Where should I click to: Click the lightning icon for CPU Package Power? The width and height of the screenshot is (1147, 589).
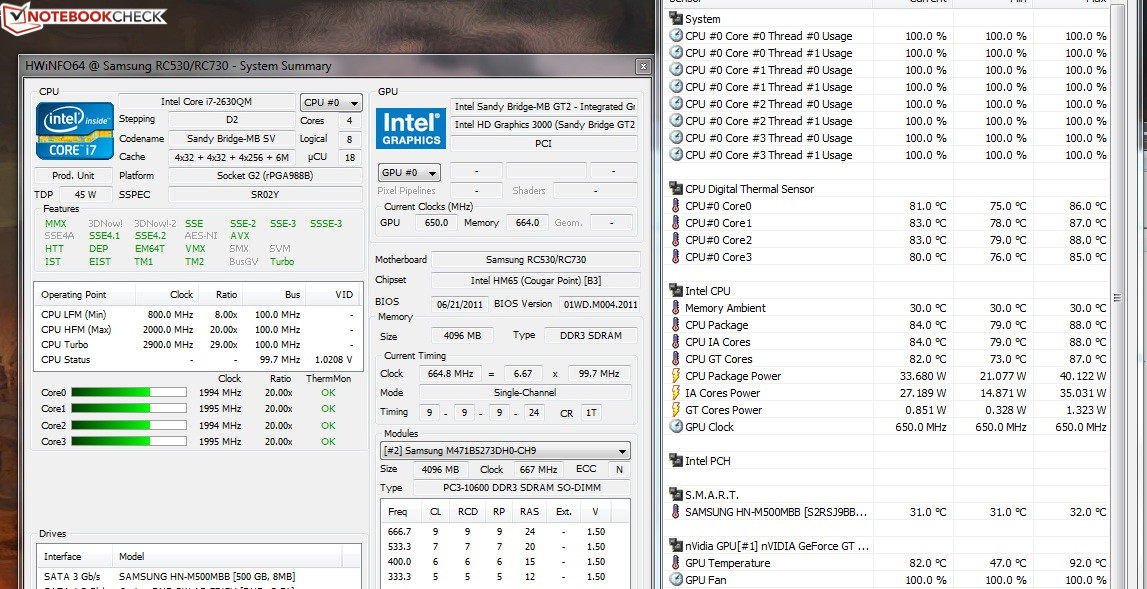tap(676, 376)
